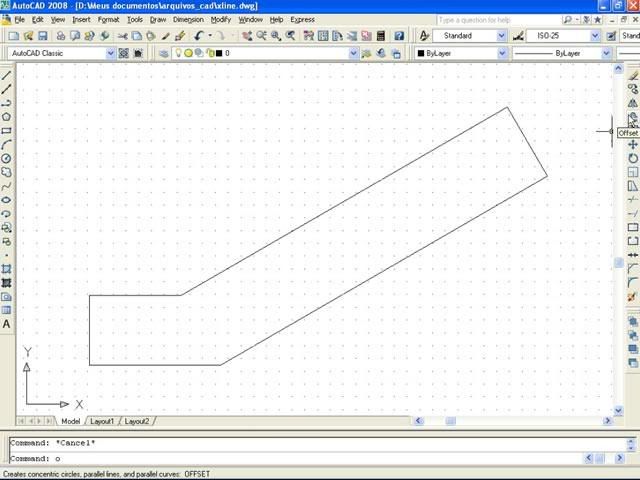Image resolution: width=640 pixels, height=480 pixels.
Task: Select the Model tab
Action: click(71, 421)
